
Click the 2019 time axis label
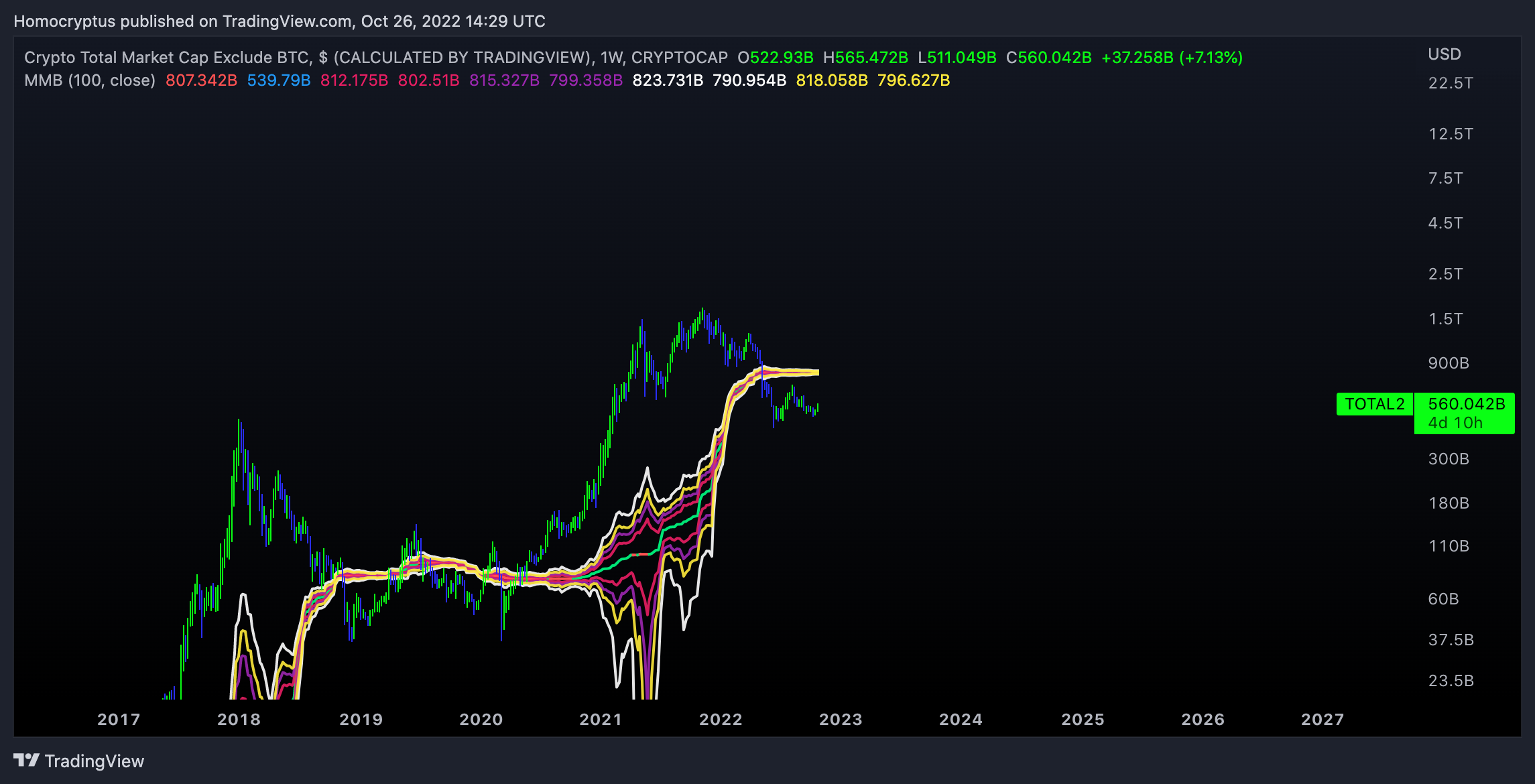[361, 720]
